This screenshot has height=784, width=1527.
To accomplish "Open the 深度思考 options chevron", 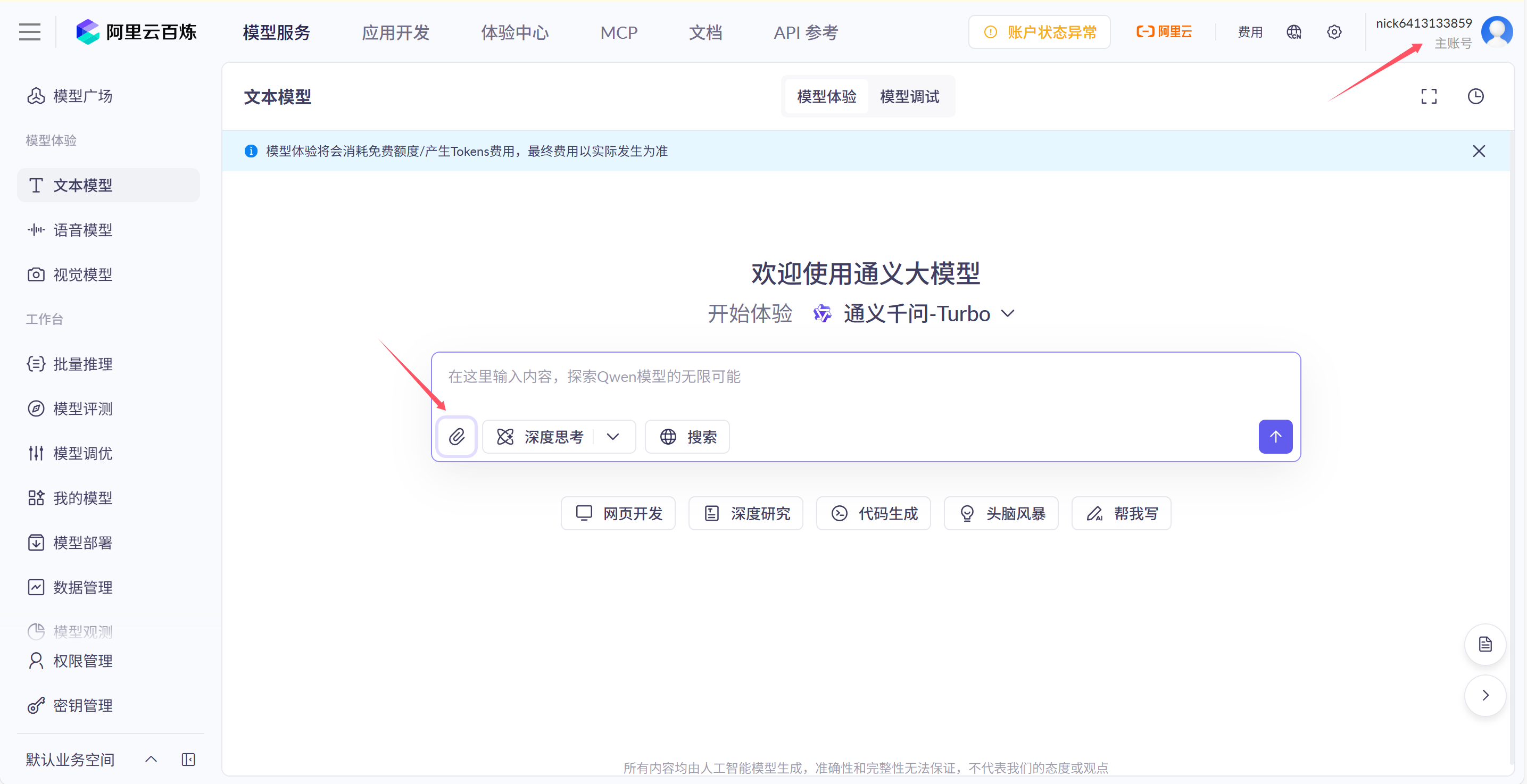I will click(613, 437).
